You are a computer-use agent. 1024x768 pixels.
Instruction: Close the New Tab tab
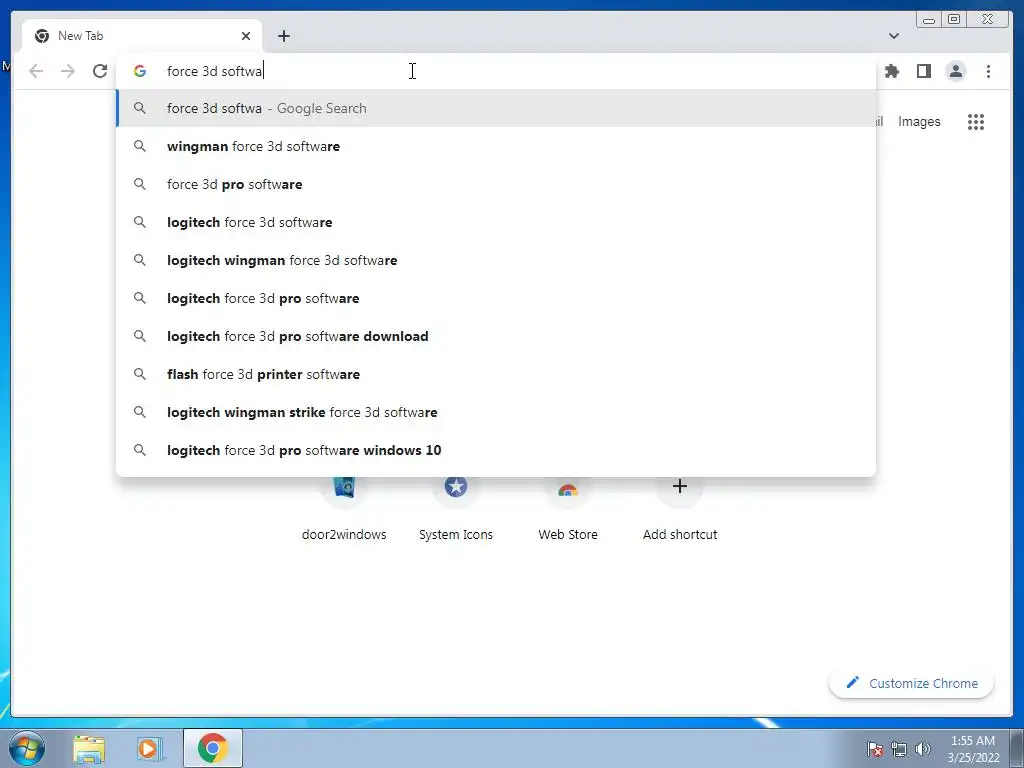246,36
